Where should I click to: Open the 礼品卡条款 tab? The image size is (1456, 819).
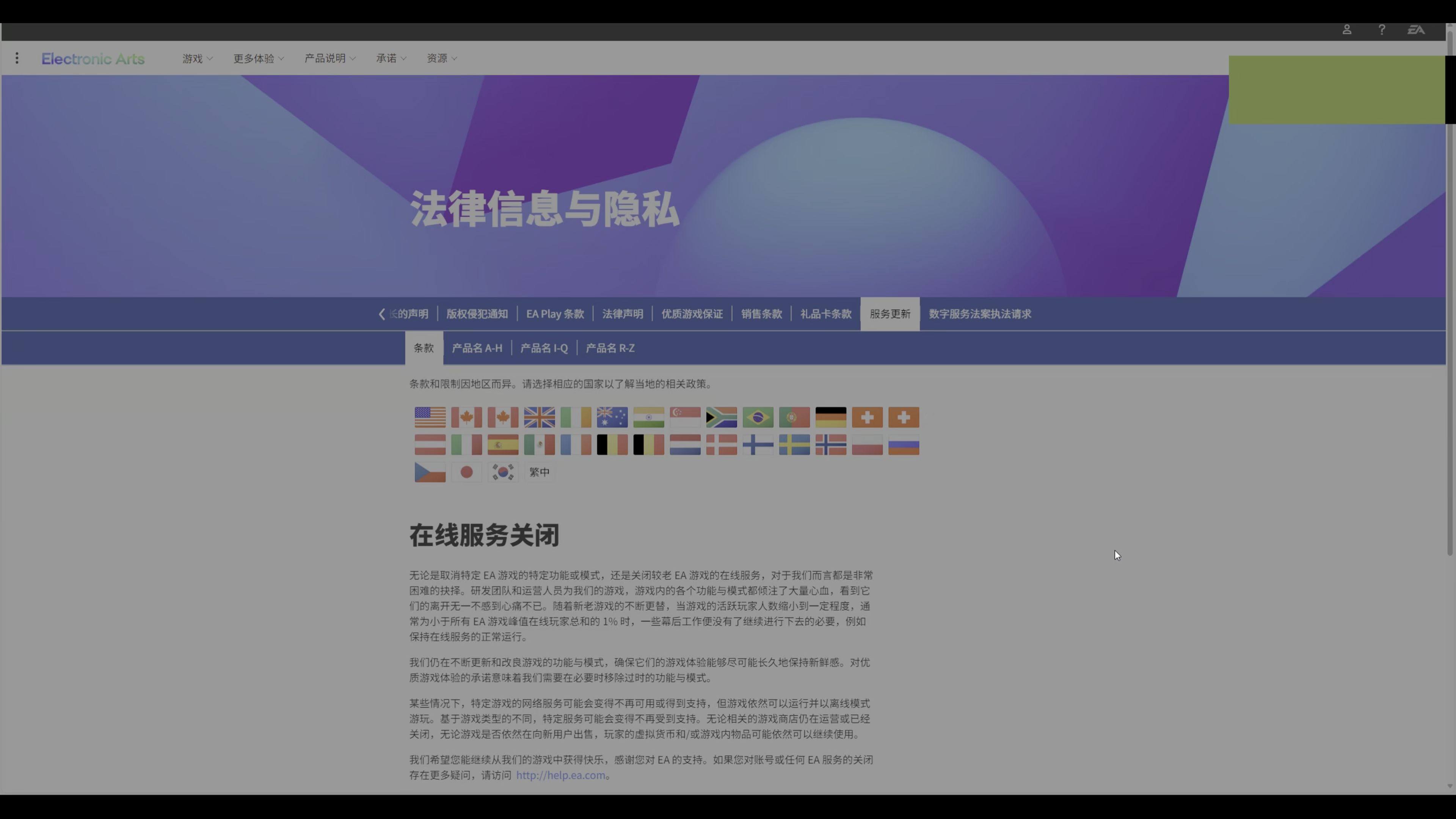tap(826, 314)
